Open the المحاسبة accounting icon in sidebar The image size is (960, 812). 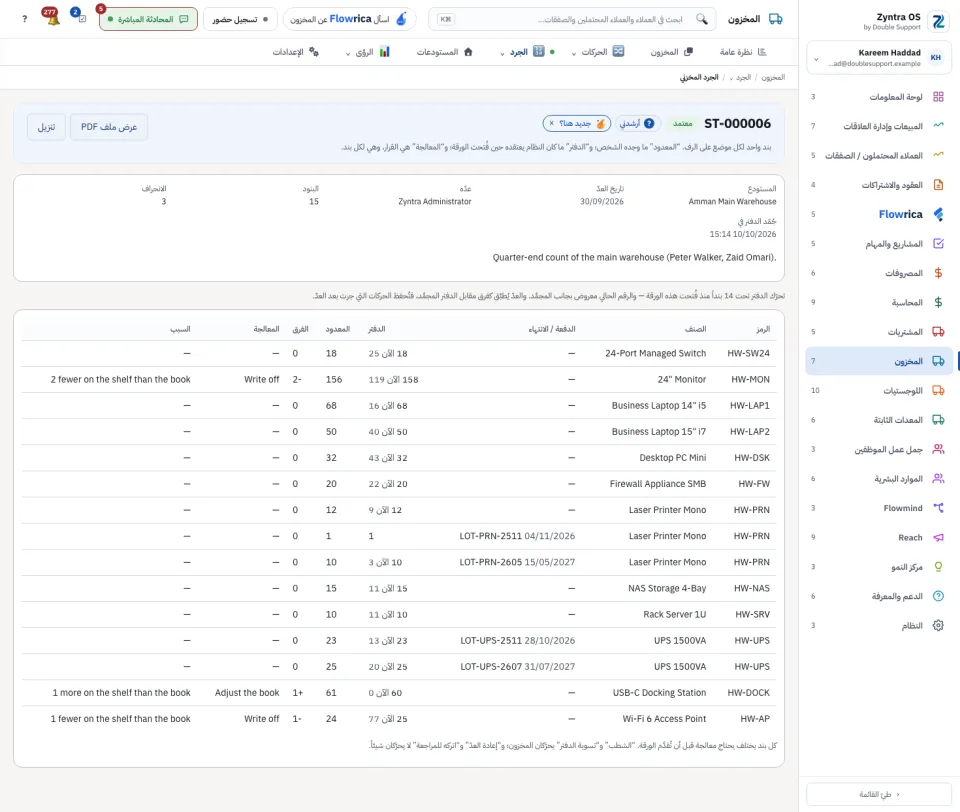938,302
